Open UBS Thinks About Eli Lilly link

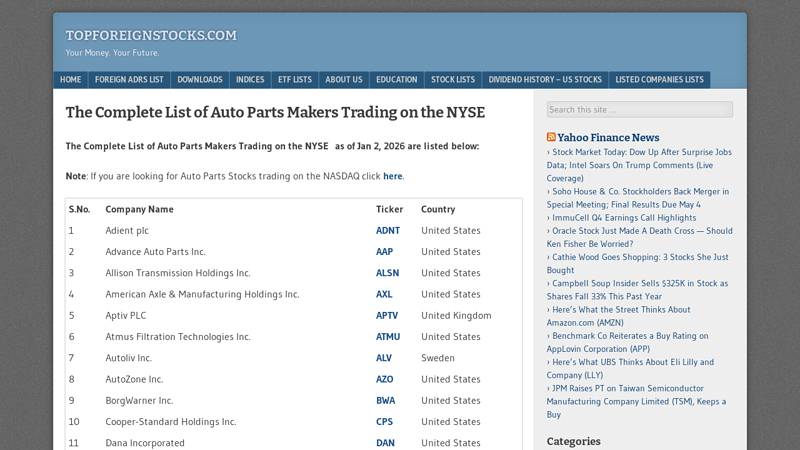click(x=631, y=369)
